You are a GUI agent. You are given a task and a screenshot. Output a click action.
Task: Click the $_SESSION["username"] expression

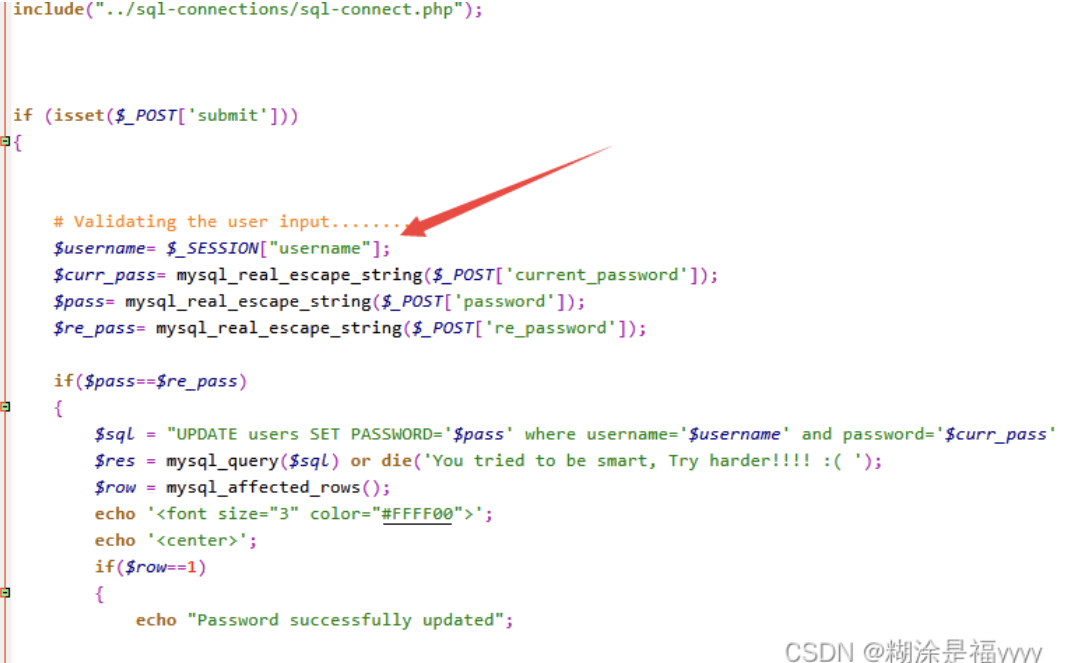[x=278, y=249]
